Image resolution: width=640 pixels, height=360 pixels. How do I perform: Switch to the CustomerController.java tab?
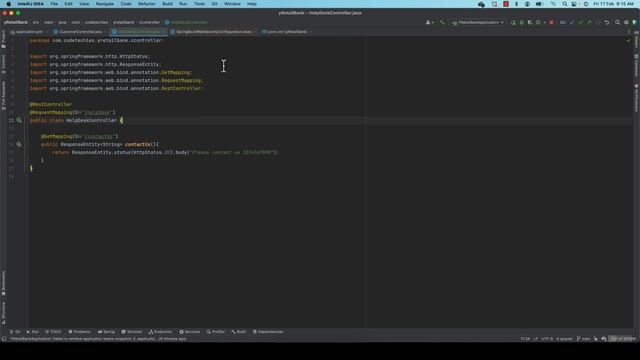78,31
